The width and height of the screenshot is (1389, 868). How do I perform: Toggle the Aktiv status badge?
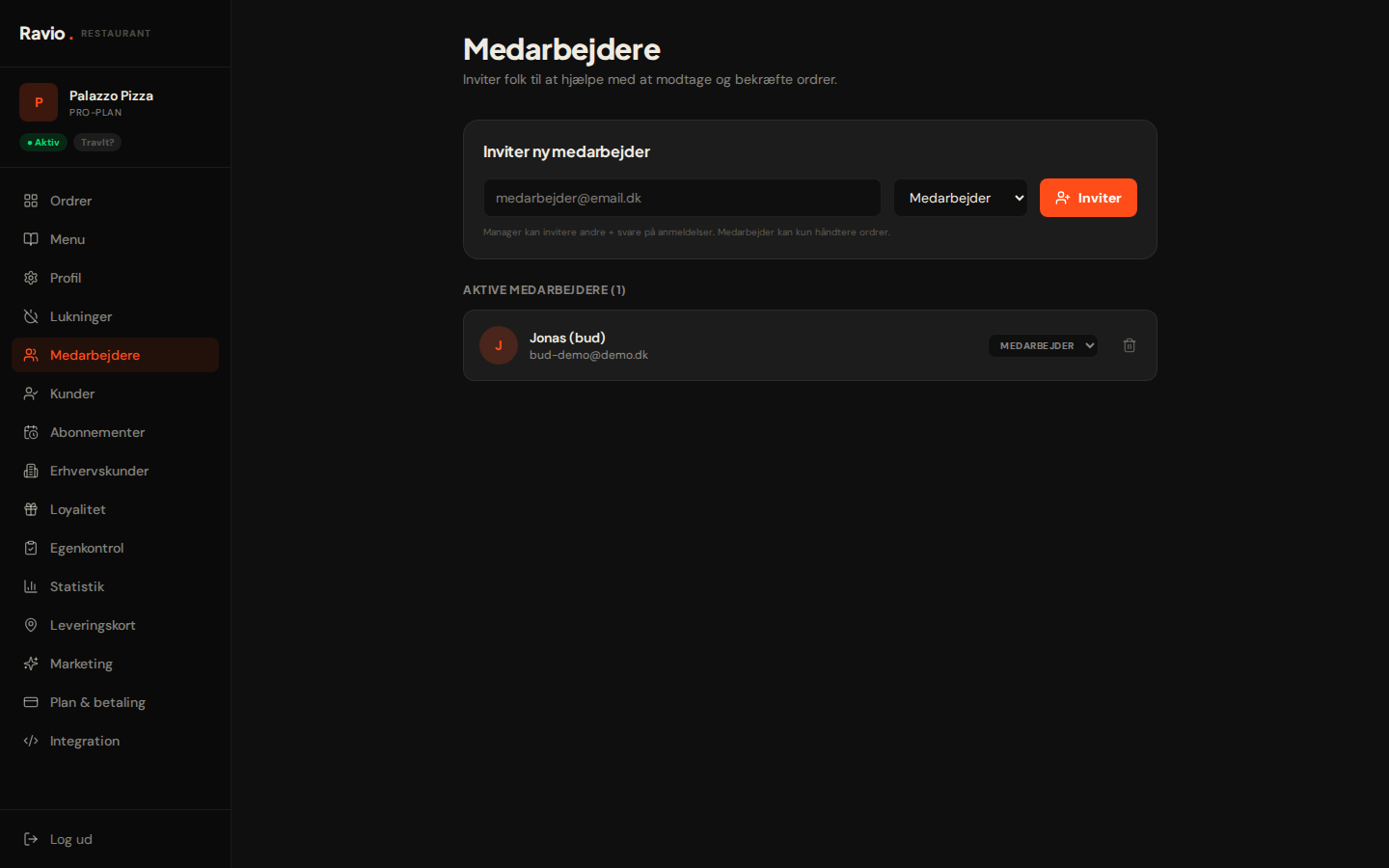click(43, 142)
